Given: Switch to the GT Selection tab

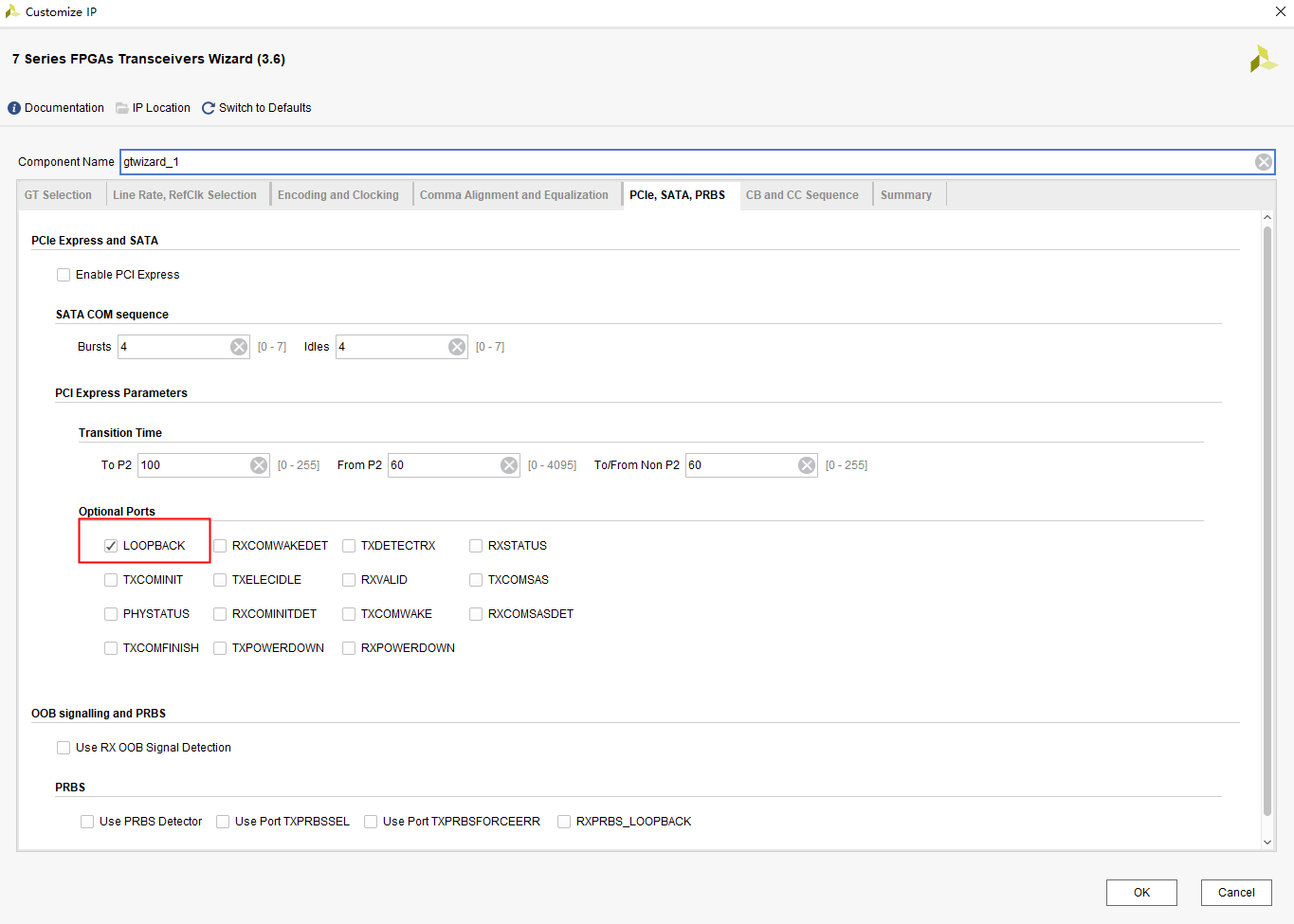Looking at the screenshot, I should (x=59, y=195).
